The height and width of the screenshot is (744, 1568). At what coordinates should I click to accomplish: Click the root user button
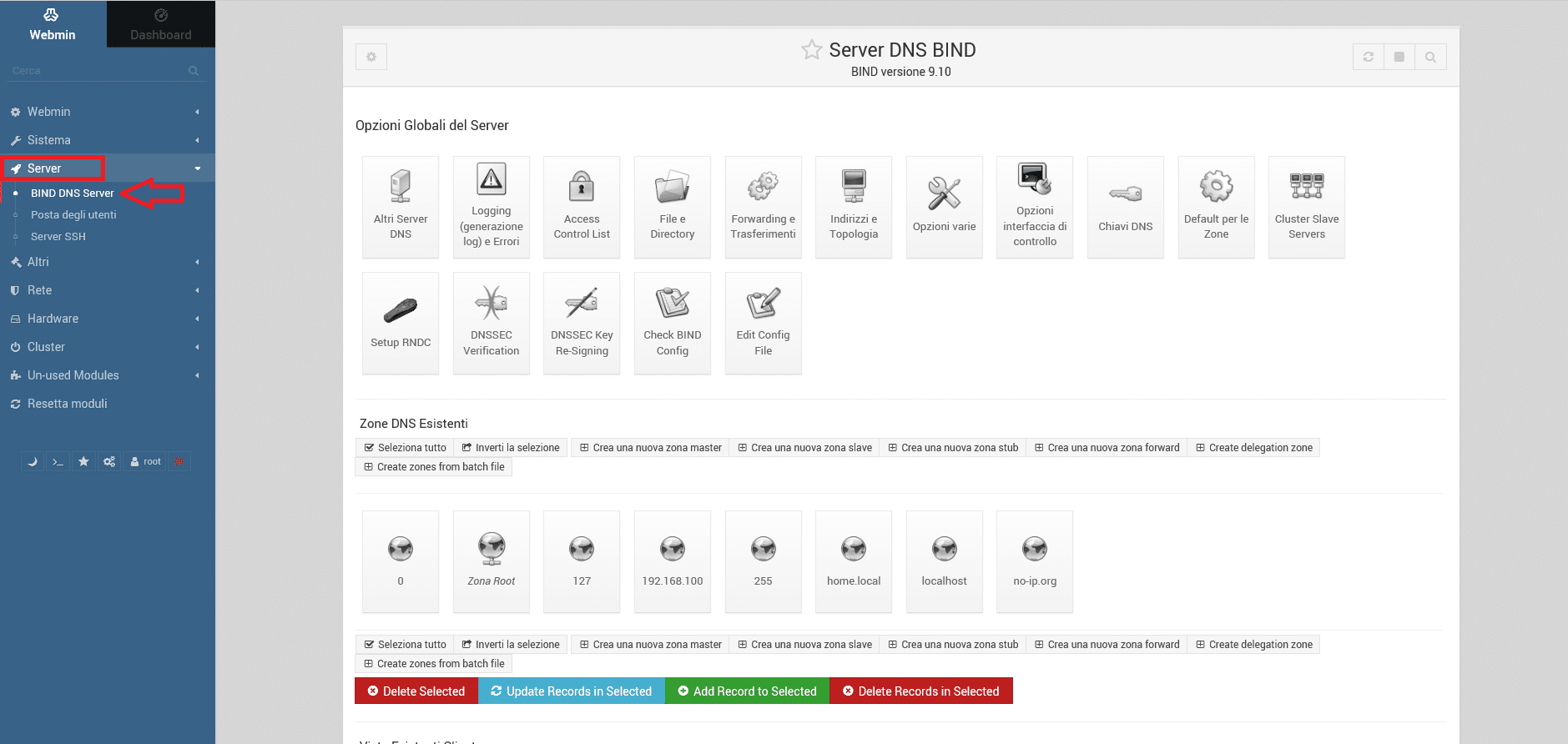pos(145,461)
